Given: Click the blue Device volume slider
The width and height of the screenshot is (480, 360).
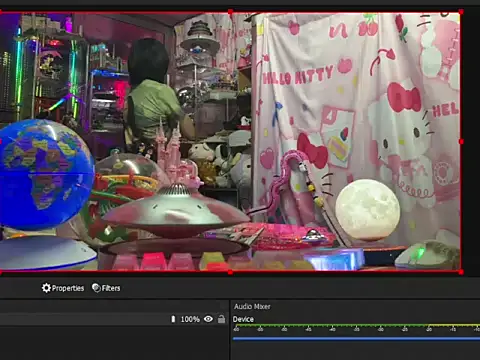Looking at the screenshot, I should tap(356, 339).
